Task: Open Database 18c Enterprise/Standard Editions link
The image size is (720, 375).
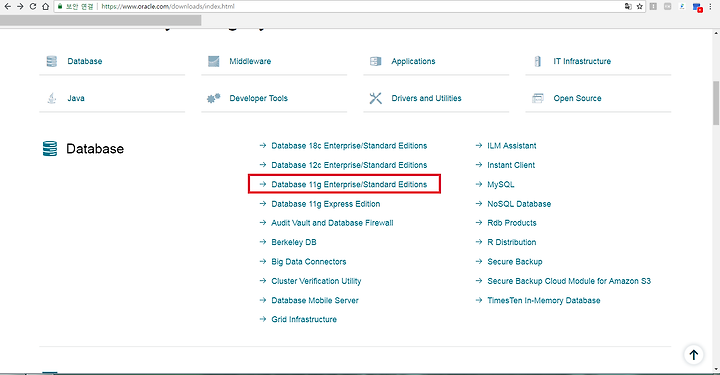Action: click(349, 146)
